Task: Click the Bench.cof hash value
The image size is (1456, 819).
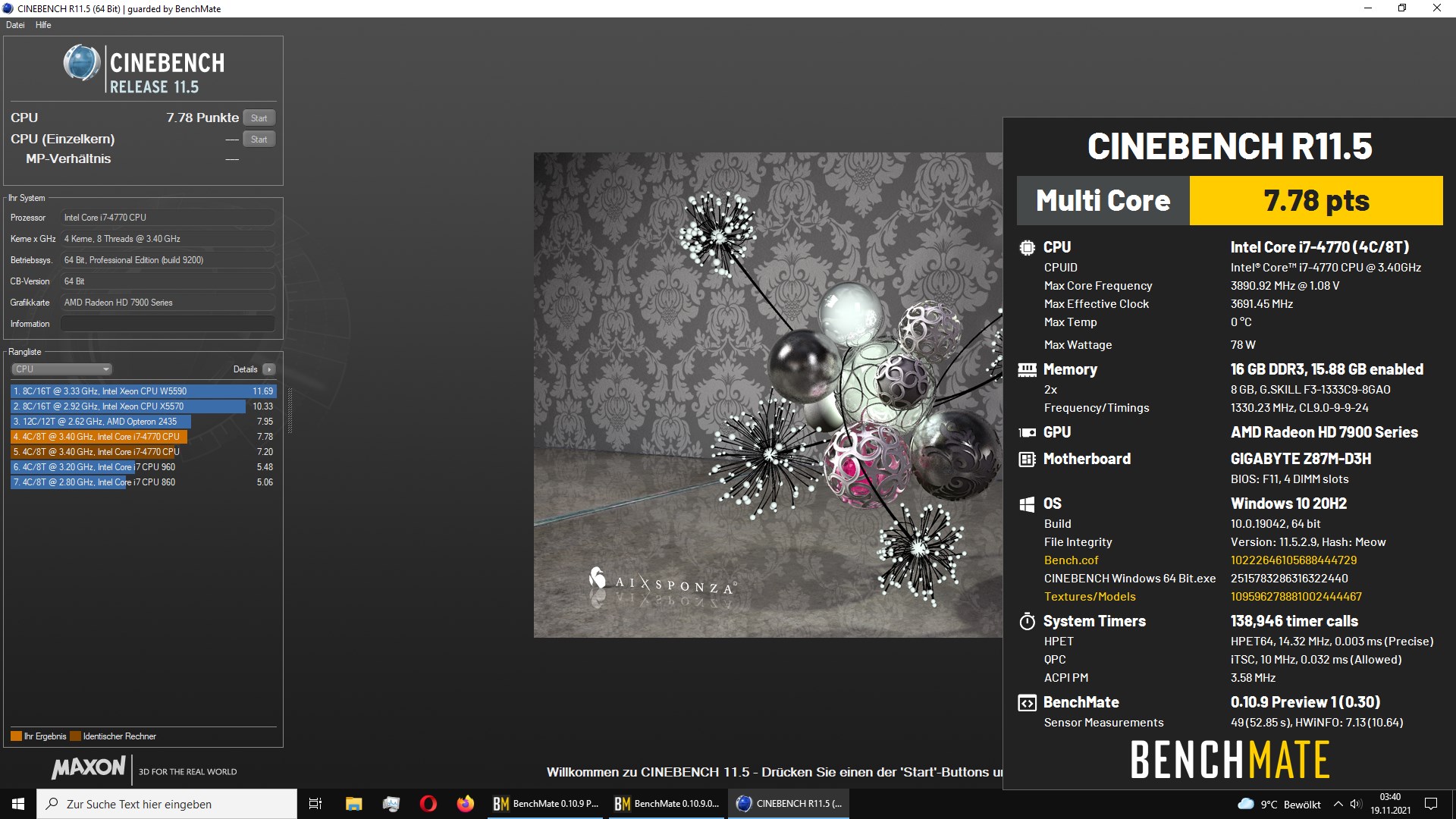Action: 1294,560
